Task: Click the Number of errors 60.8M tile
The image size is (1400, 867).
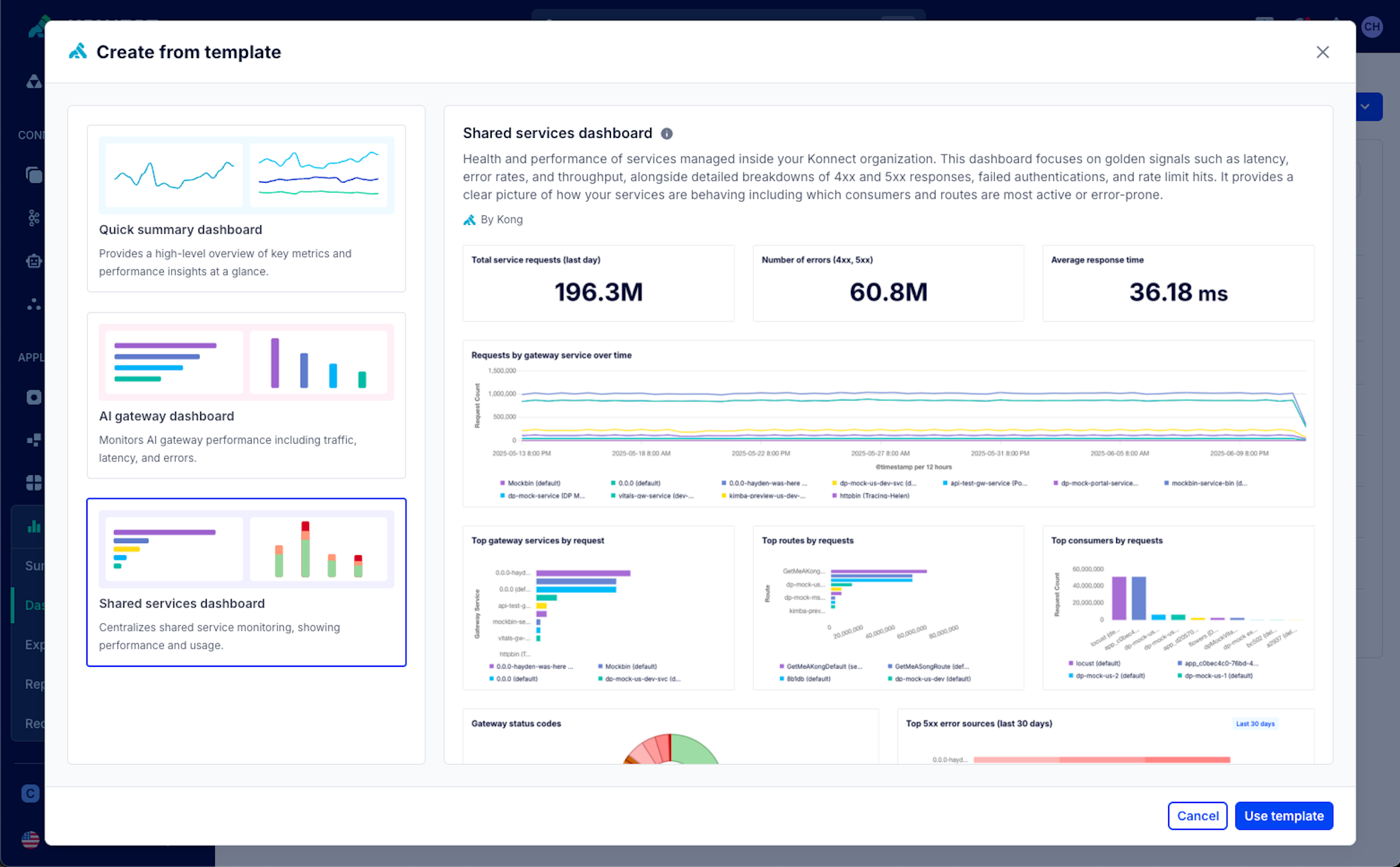Action: click(x=888, y=283)
